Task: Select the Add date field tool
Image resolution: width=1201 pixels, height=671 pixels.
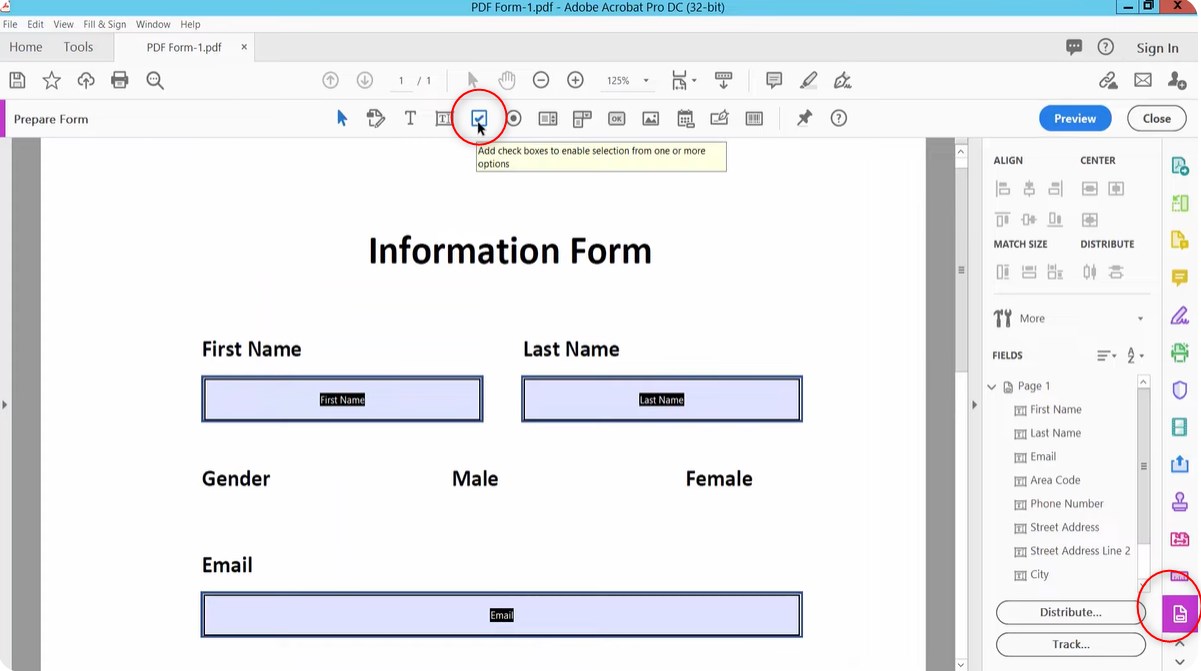Action: pyautogui.click(x=685, y=118)
